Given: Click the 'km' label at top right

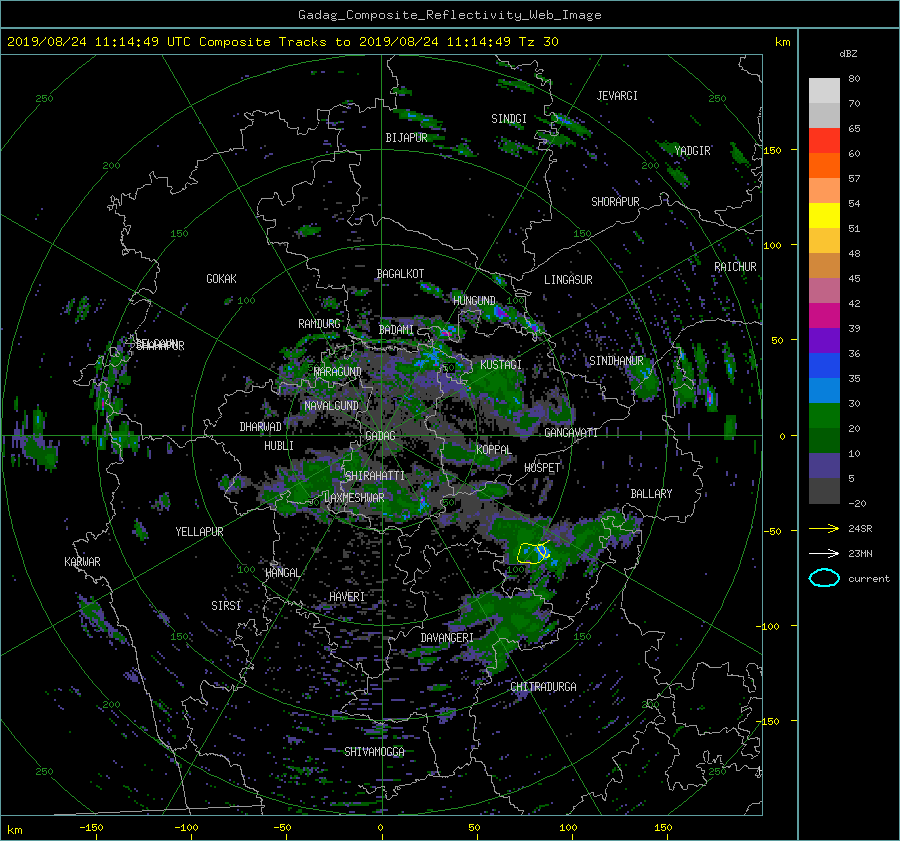Looking at the screenshot, I should coord(782,42).
